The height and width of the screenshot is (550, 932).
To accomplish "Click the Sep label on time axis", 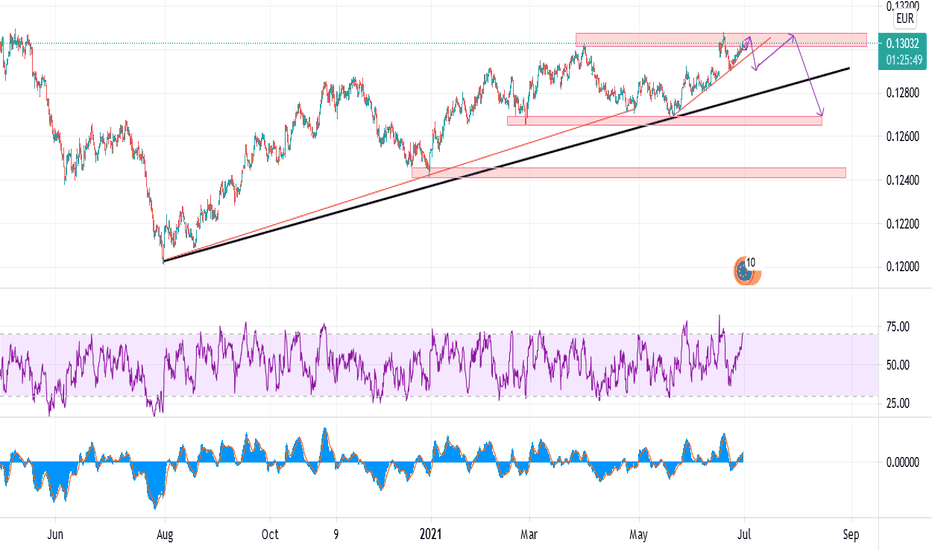I will [851, 535].
